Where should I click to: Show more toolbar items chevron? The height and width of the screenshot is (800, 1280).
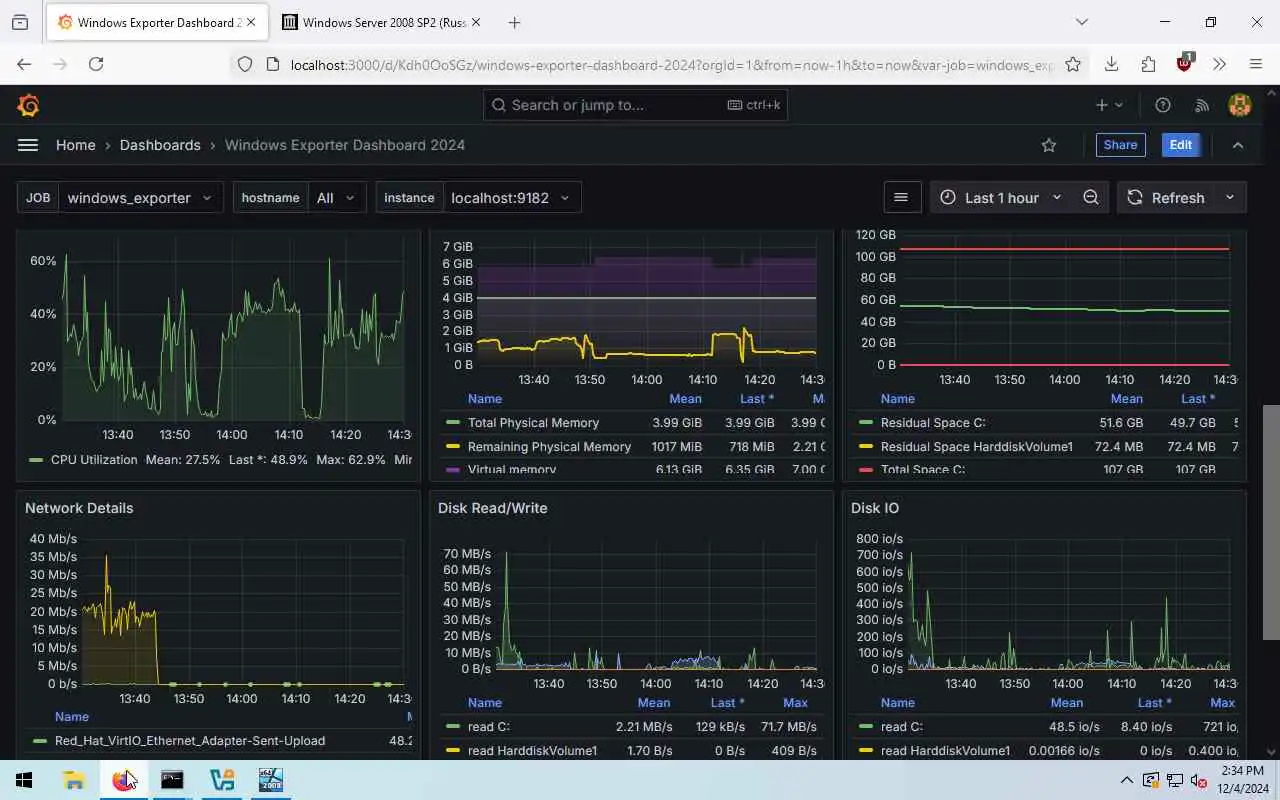(x=1219, y=64)
